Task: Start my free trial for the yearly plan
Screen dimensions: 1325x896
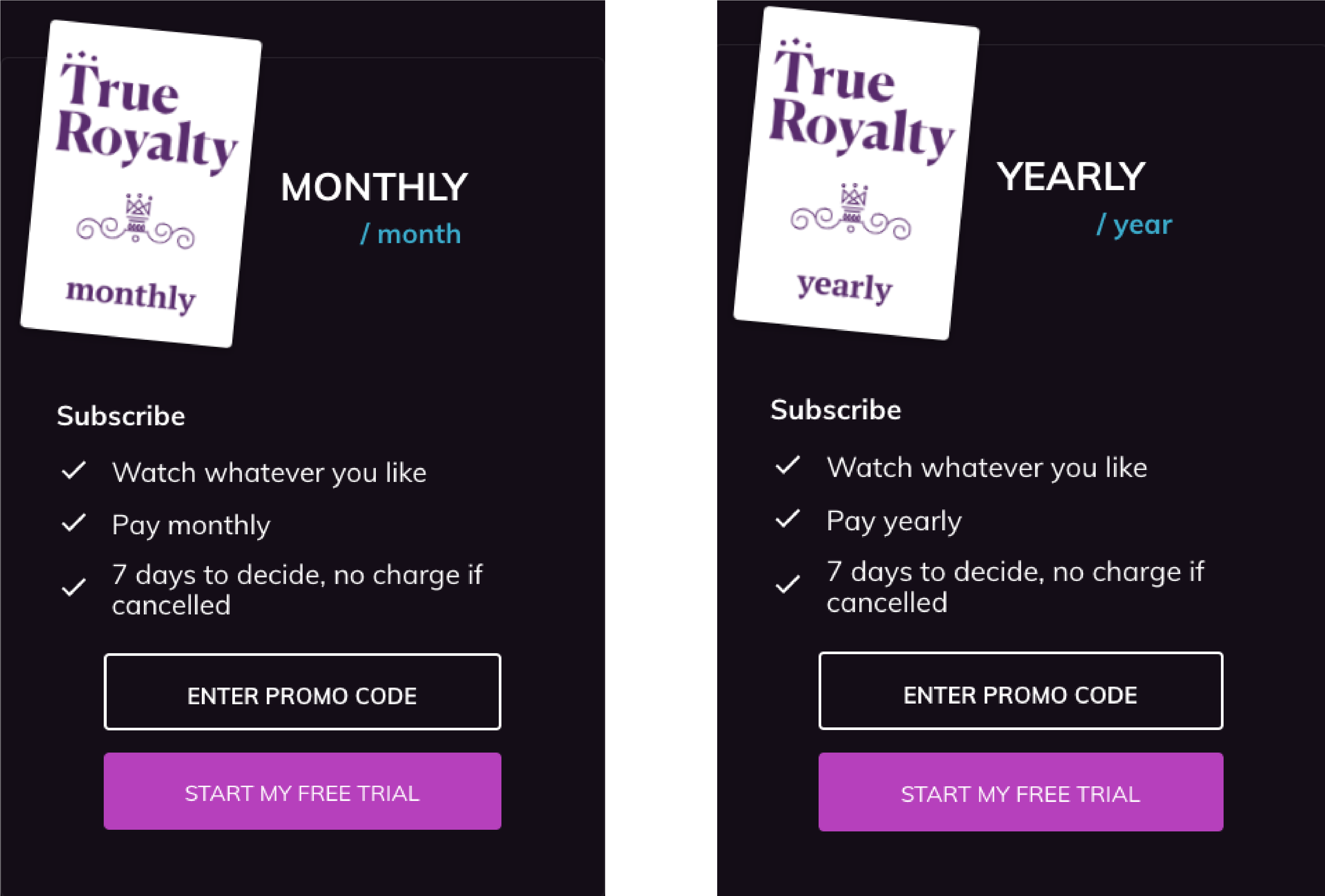Action: 1020,792
